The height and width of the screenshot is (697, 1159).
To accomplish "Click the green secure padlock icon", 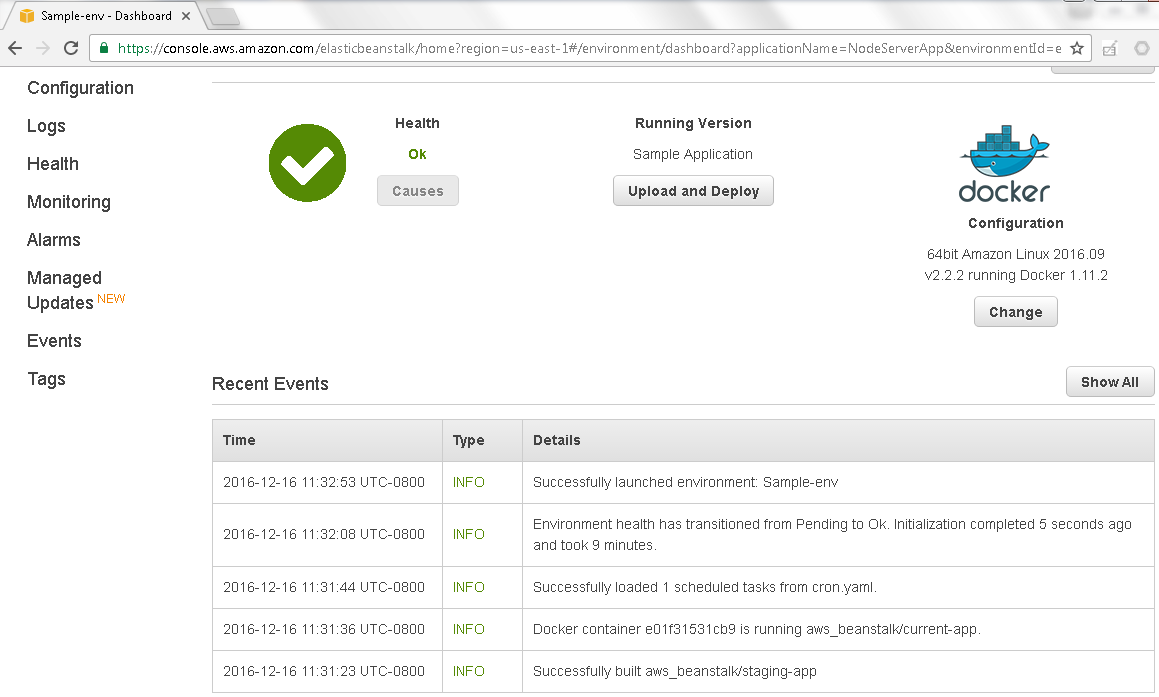I will [104, 48].
